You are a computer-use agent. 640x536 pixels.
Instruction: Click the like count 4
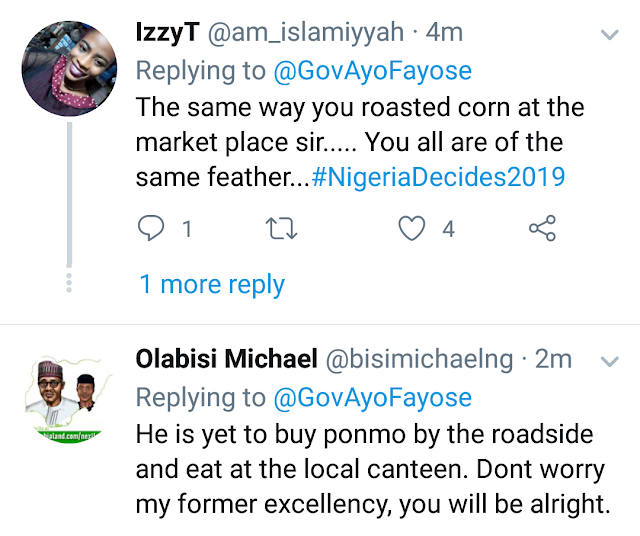point(448,229)
